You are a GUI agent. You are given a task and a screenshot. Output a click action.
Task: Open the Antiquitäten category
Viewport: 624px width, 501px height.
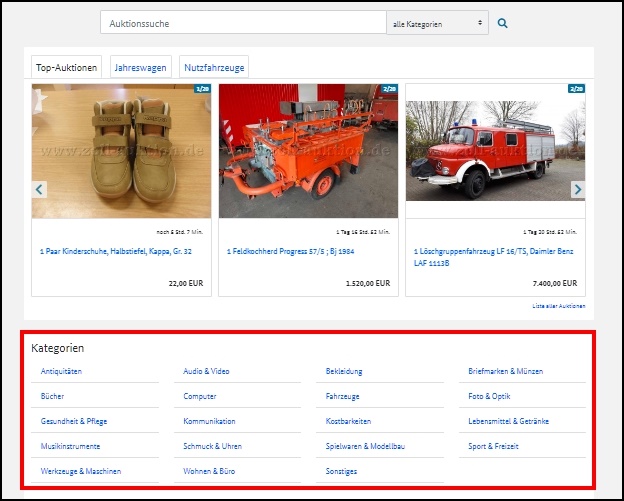(61, 371)
